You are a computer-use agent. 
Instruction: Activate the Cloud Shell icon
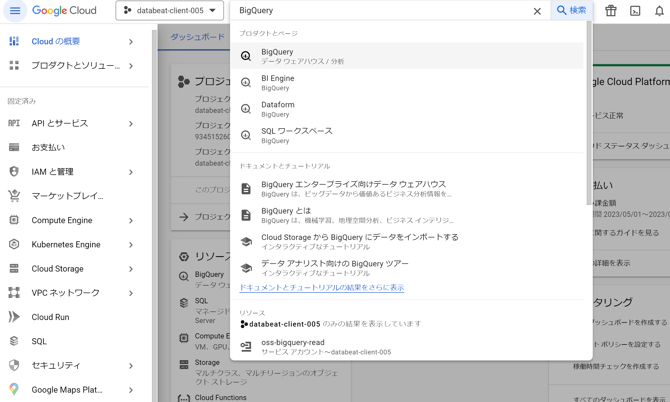[635, 11]
